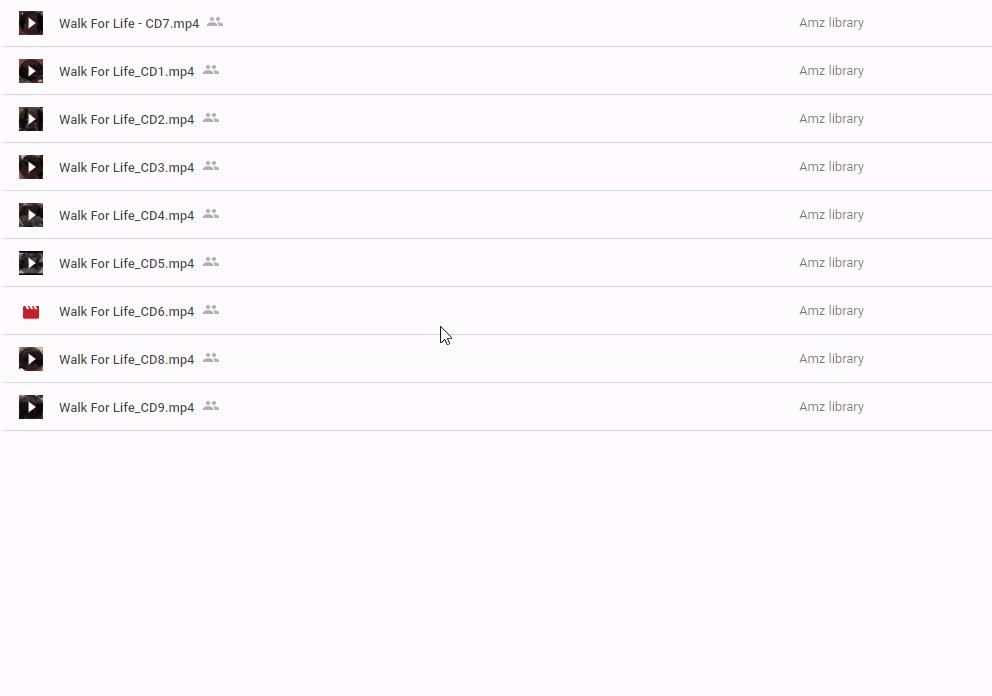Click the shared icon next to CD6.mp4

(x=211, y=311)
